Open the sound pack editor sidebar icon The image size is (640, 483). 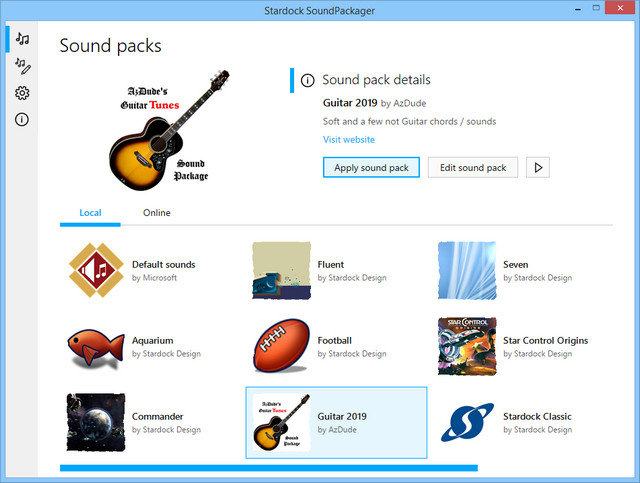point(22,66)
